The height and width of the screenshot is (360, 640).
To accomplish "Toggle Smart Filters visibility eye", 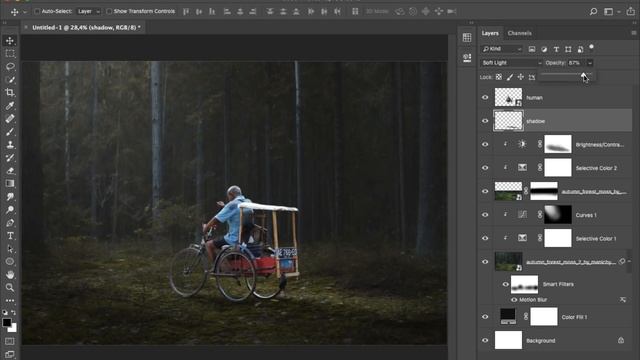I will click(505, 284).
